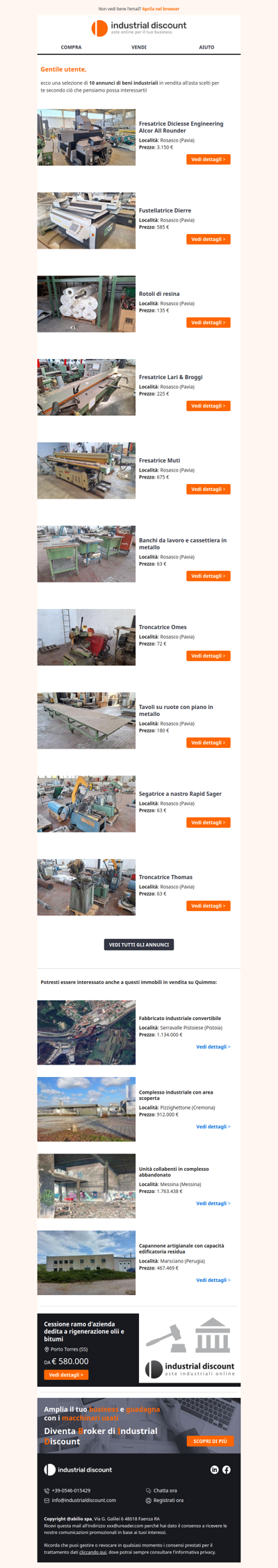Click Vedi dettagli under € 580.000 listing
This screenshot has width=278, height=1568.
(66, 1374)
